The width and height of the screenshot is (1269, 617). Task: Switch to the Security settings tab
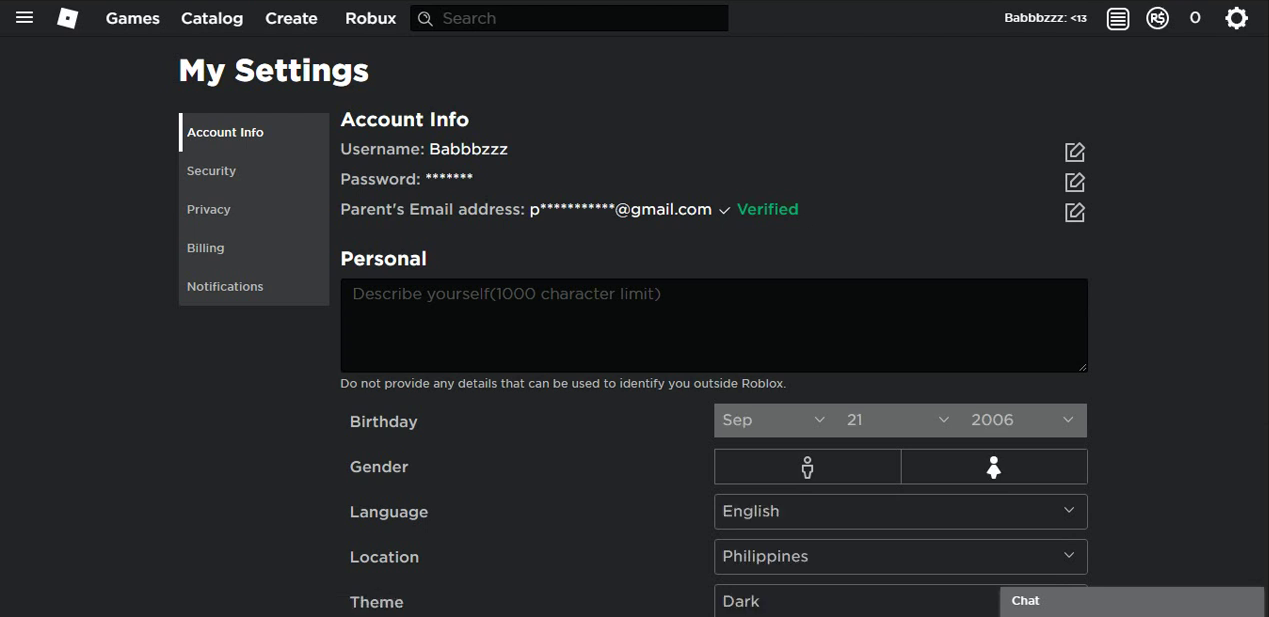click(x=212, y=171)
